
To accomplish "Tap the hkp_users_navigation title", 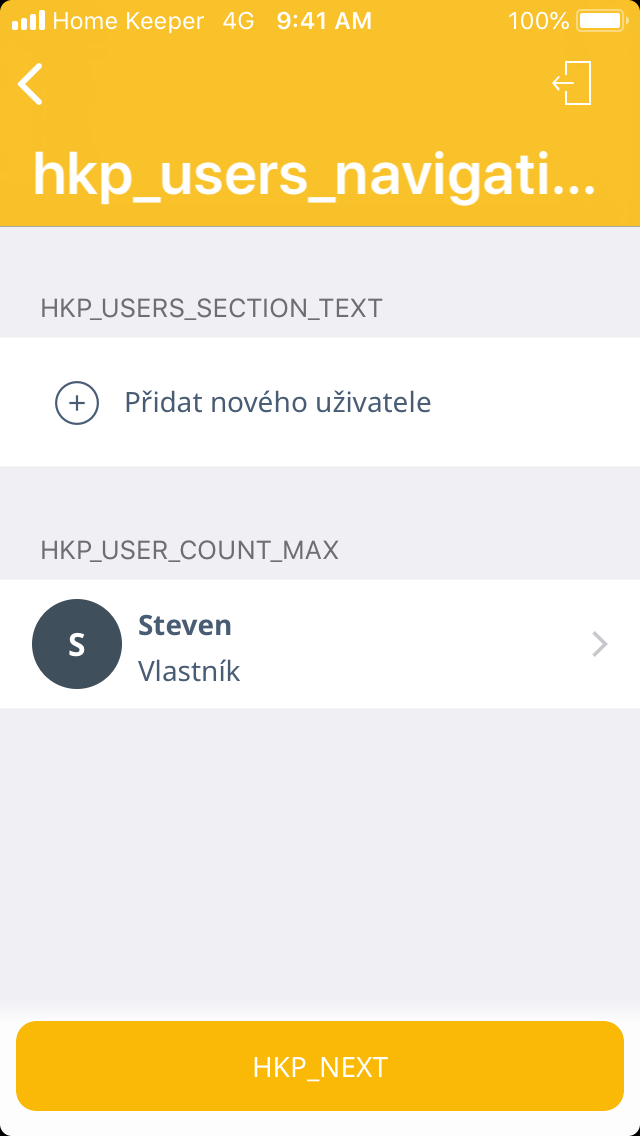I will 314,175.
